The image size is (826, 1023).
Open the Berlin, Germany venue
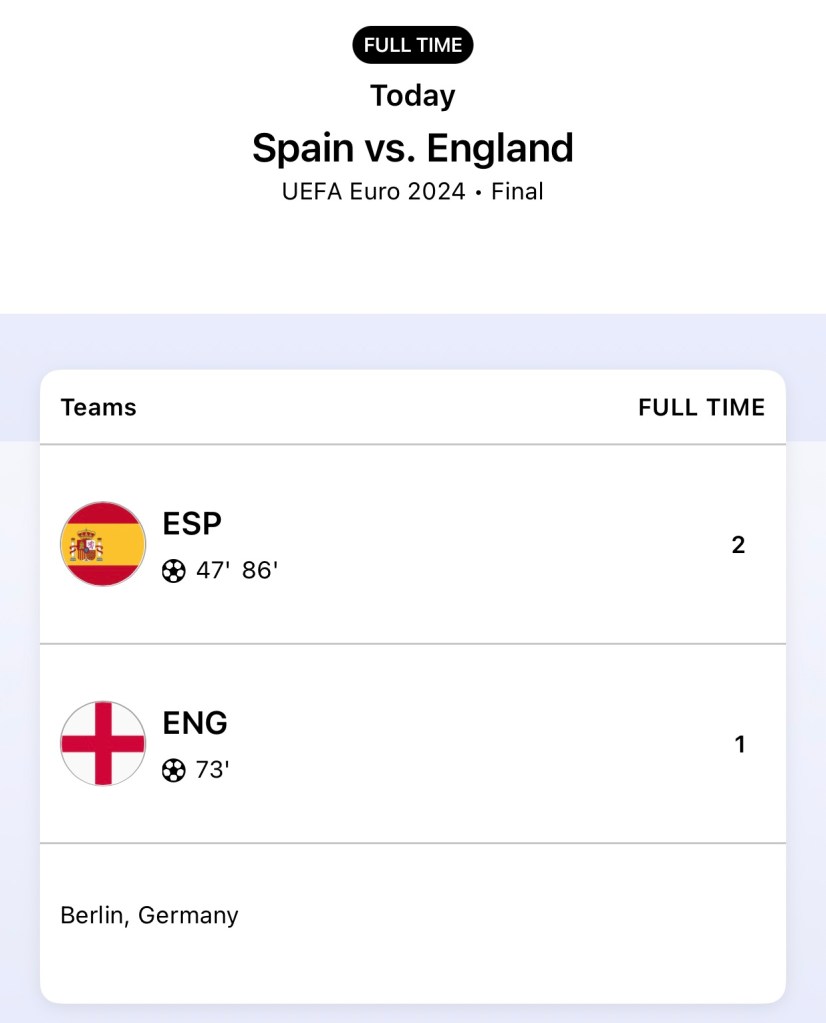pos(149,915)
